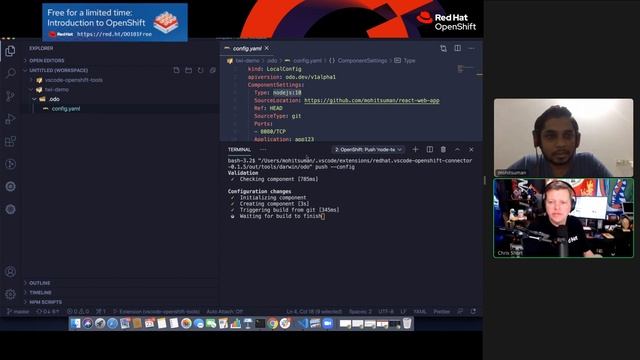Refresh the Explorer tree
The width and height of the screenshot is (640, 360).
(200, 70)
